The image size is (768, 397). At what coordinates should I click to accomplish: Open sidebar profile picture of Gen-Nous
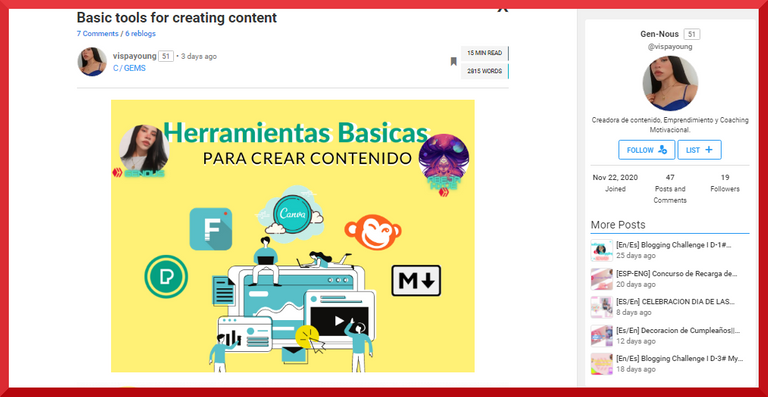[x=670, y=83]
